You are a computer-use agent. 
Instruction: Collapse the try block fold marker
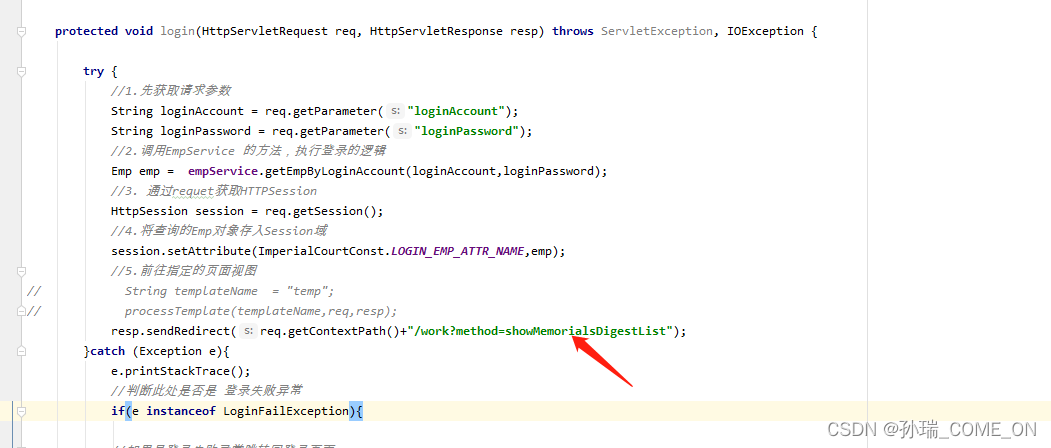coord(22,71)
